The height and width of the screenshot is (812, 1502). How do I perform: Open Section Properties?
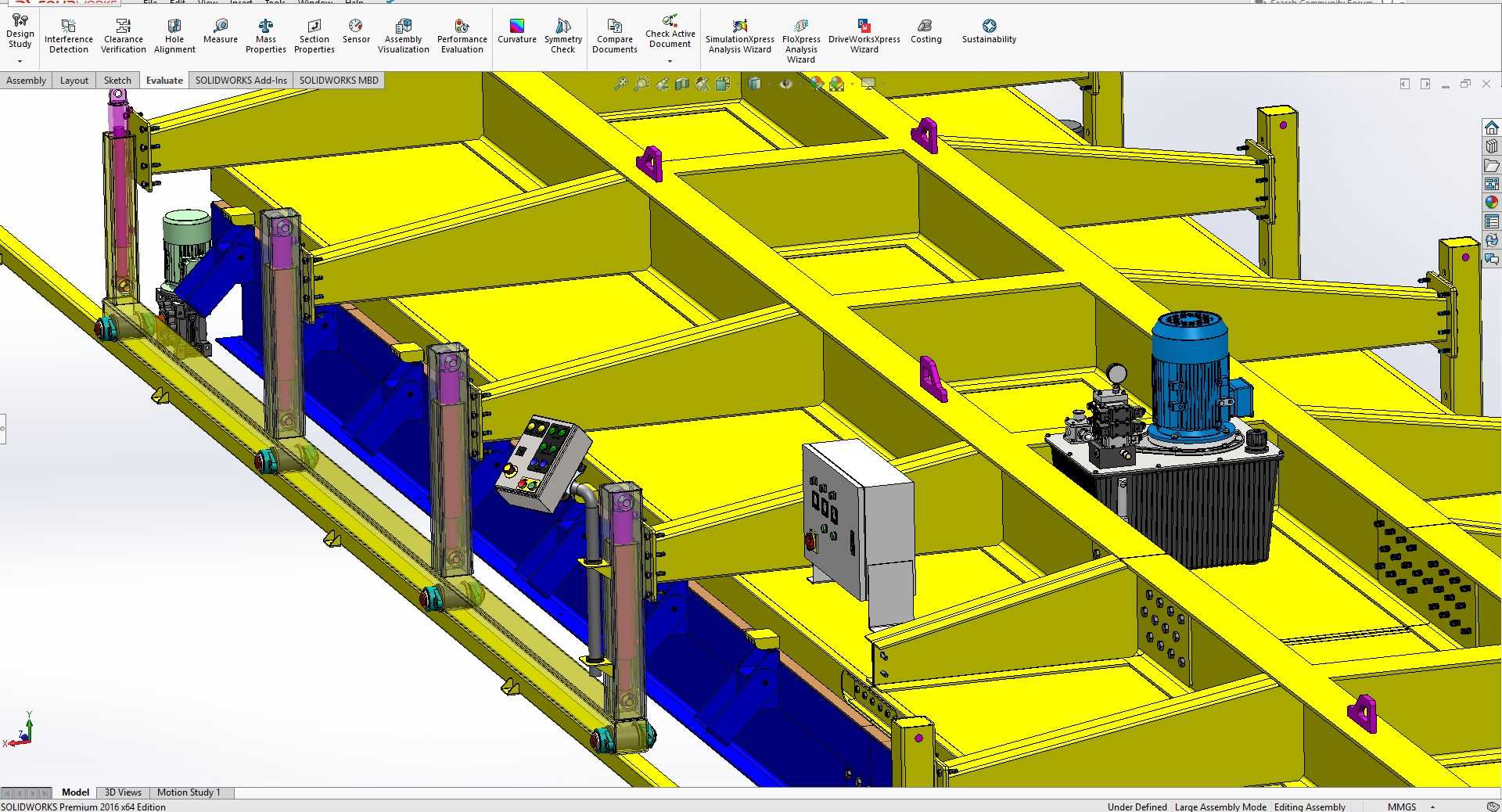click(x=314, y=37)
